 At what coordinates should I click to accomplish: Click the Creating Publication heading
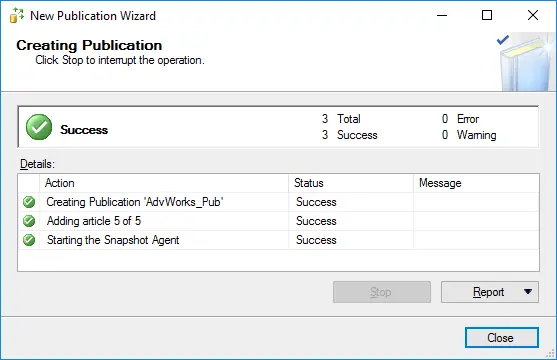point(89,45)
